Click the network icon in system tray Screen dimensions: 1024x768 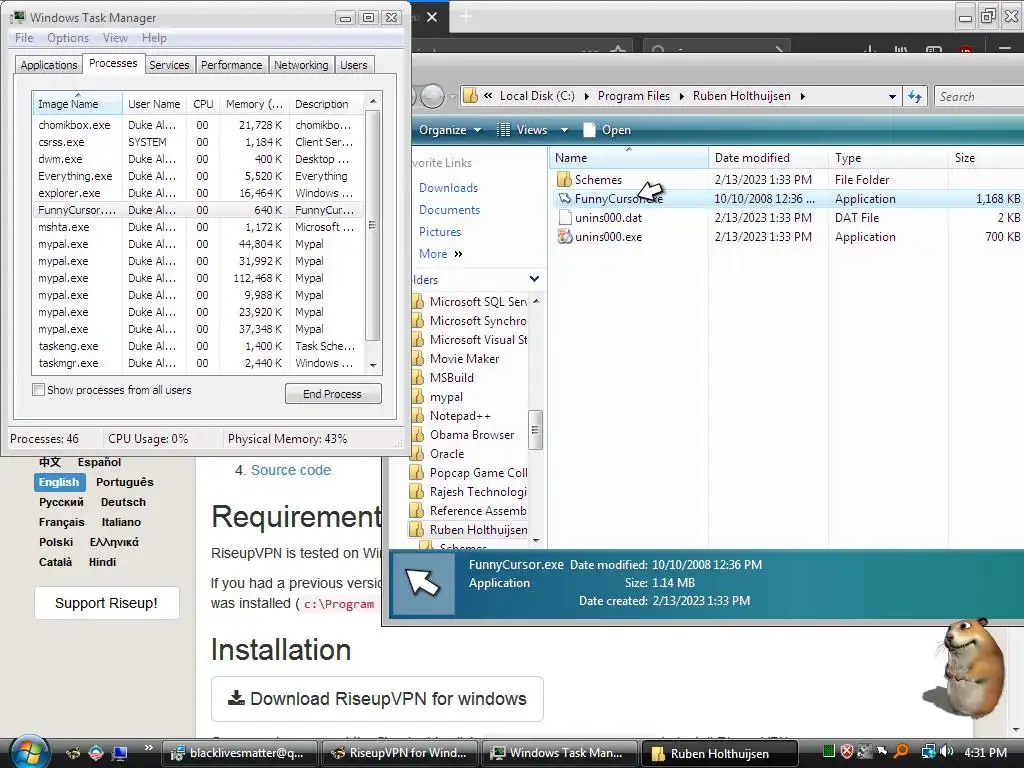[928, 752]
